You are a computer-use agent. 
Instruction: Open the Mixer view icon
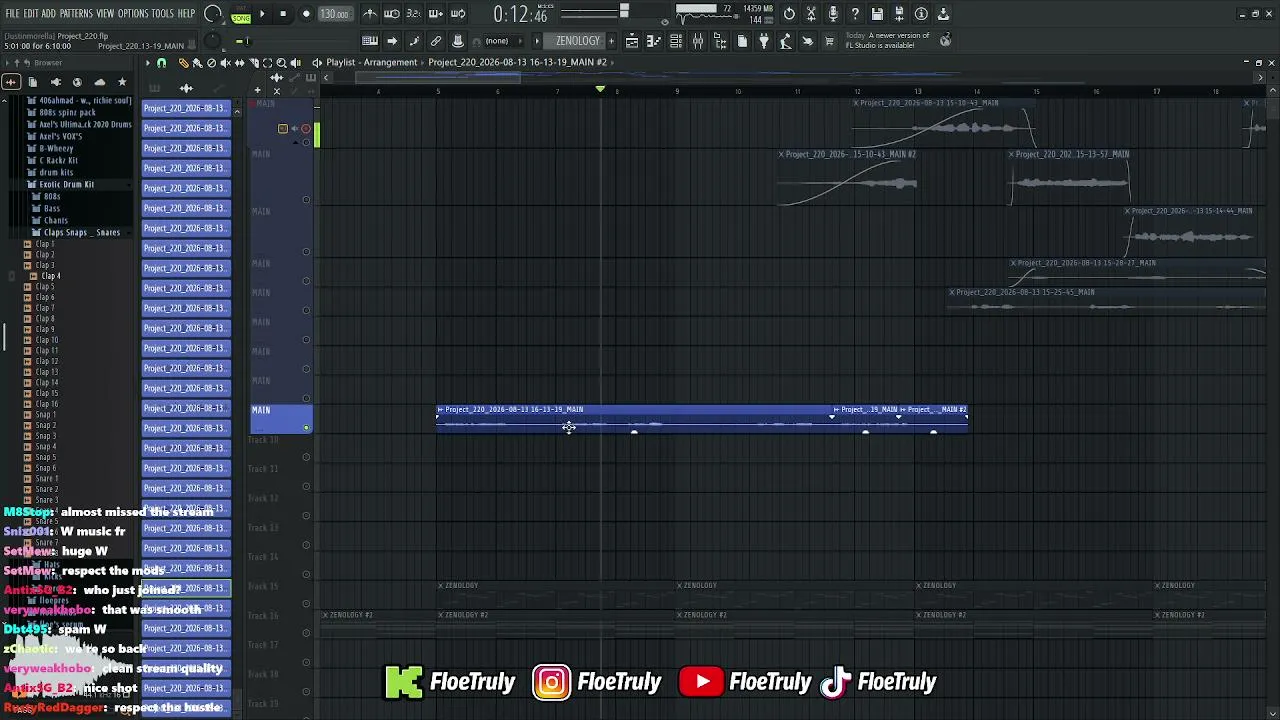tap(698, 41)
